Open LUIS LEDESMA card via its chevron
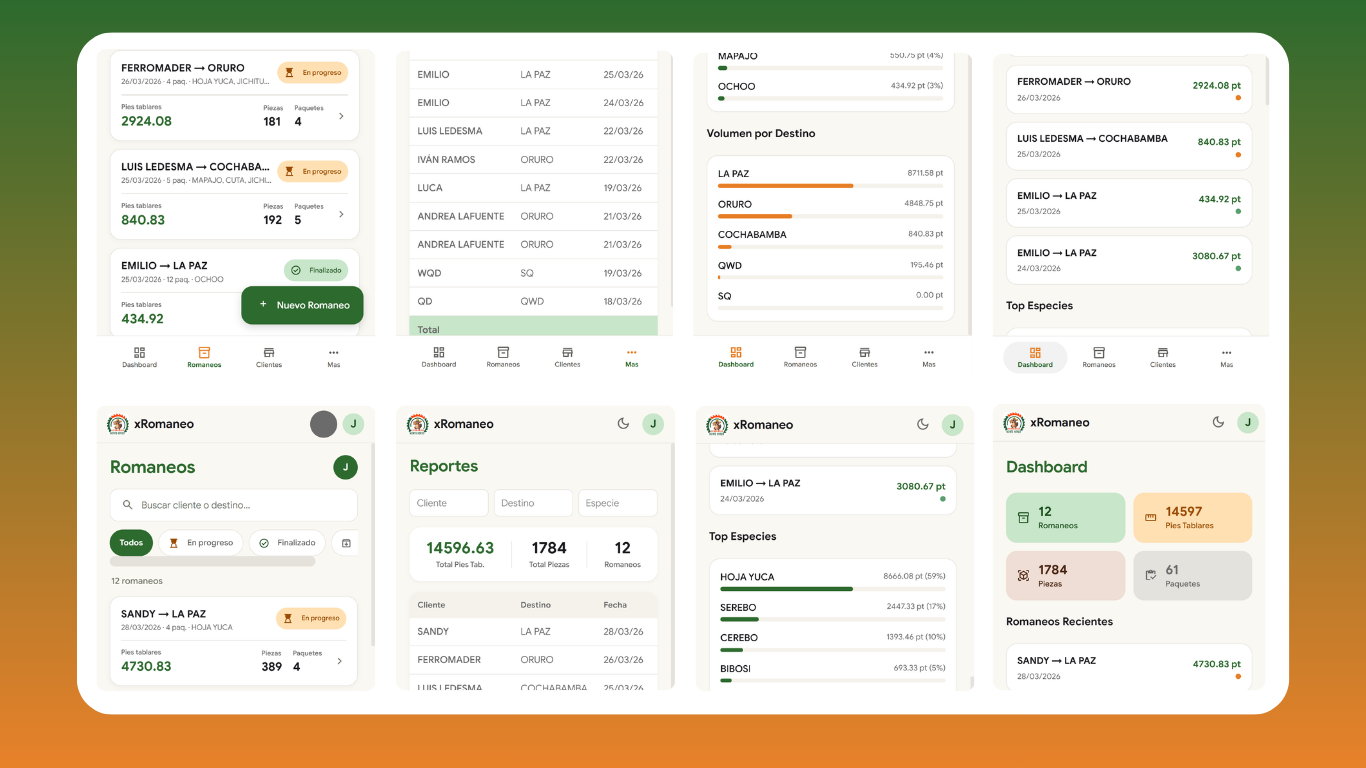The image size is (1366, 768). (341, 215)
